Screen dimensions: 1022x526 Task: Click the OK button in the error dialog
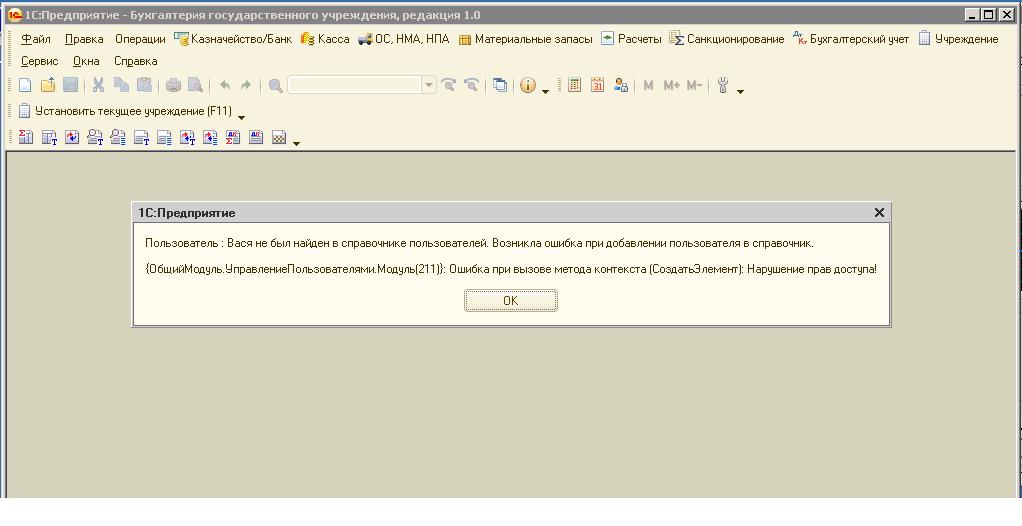510,300
